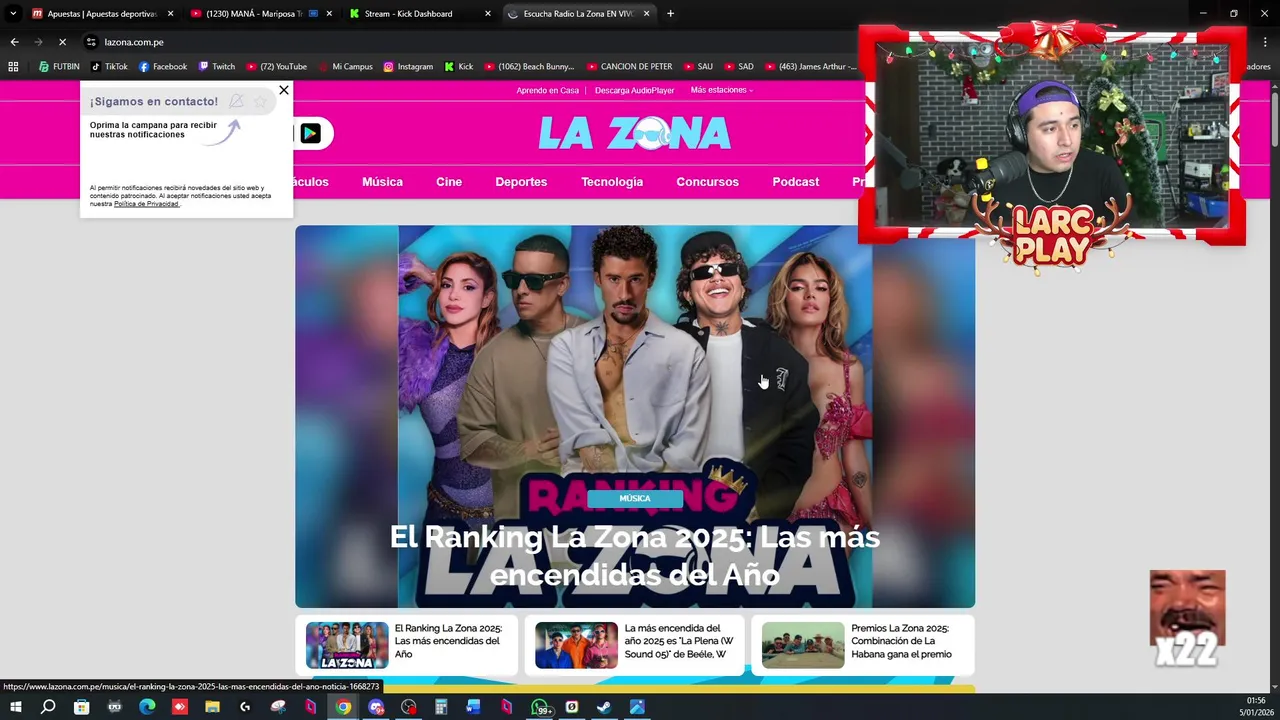Click the star icon in the notification popup

point(261,101)
